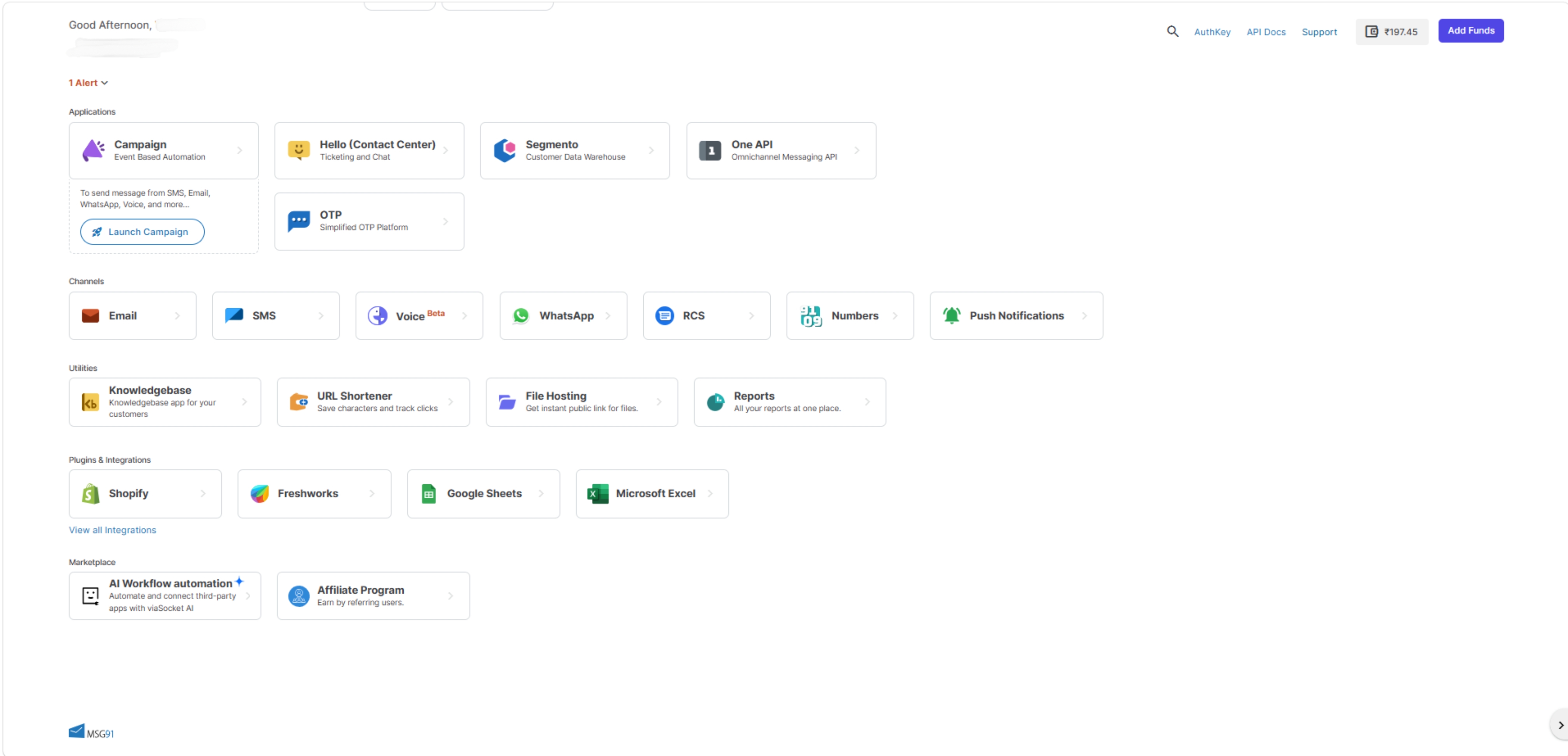Click the Push Notifications bell icon

[951, 315]
